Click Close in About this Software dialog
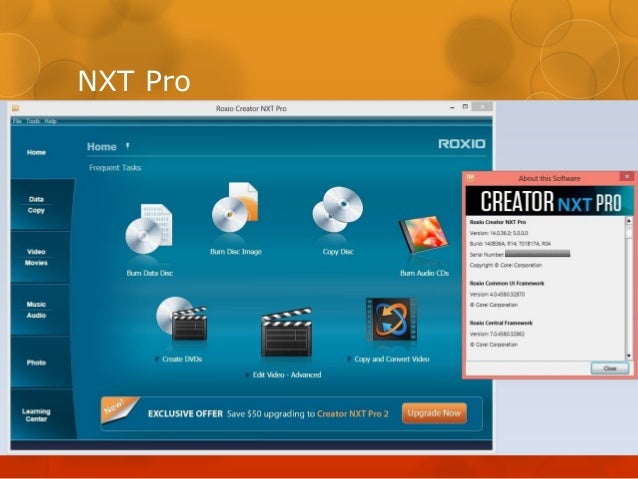This screenshot has width=638, height=479. 610,368
